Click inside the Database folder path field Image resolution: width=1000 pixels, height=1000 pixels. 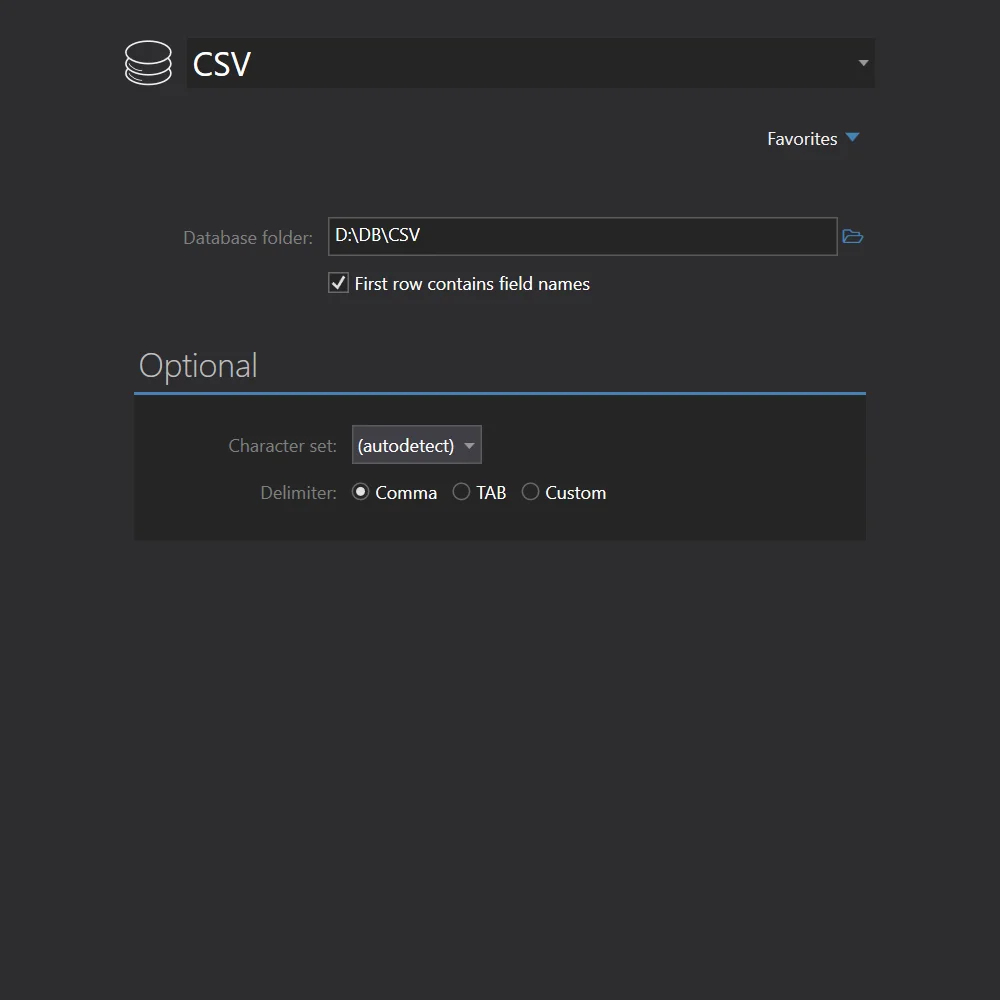click(582, 236)
